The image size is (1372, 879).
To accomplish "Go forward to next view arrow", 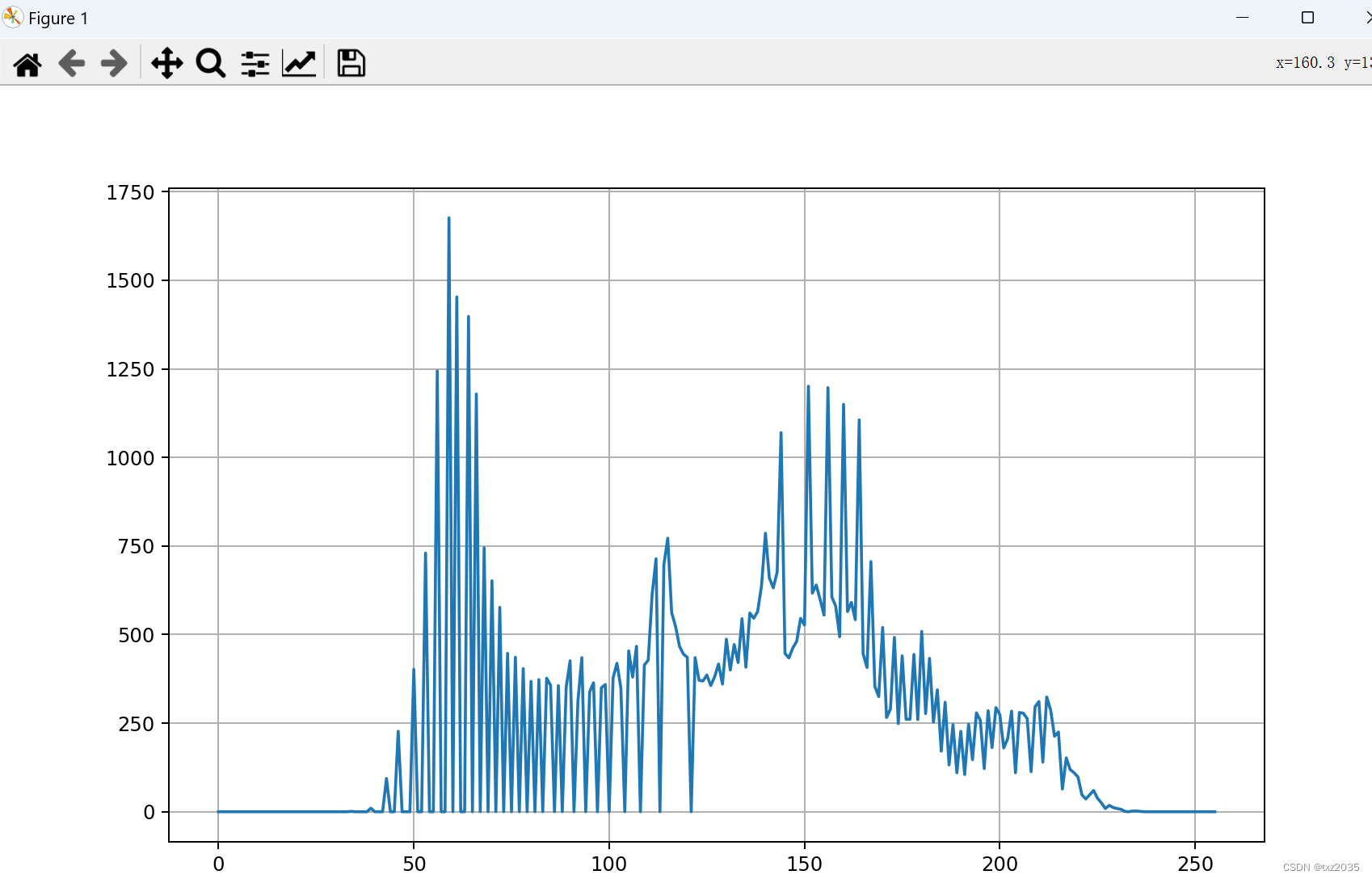I will coord(114,63).
